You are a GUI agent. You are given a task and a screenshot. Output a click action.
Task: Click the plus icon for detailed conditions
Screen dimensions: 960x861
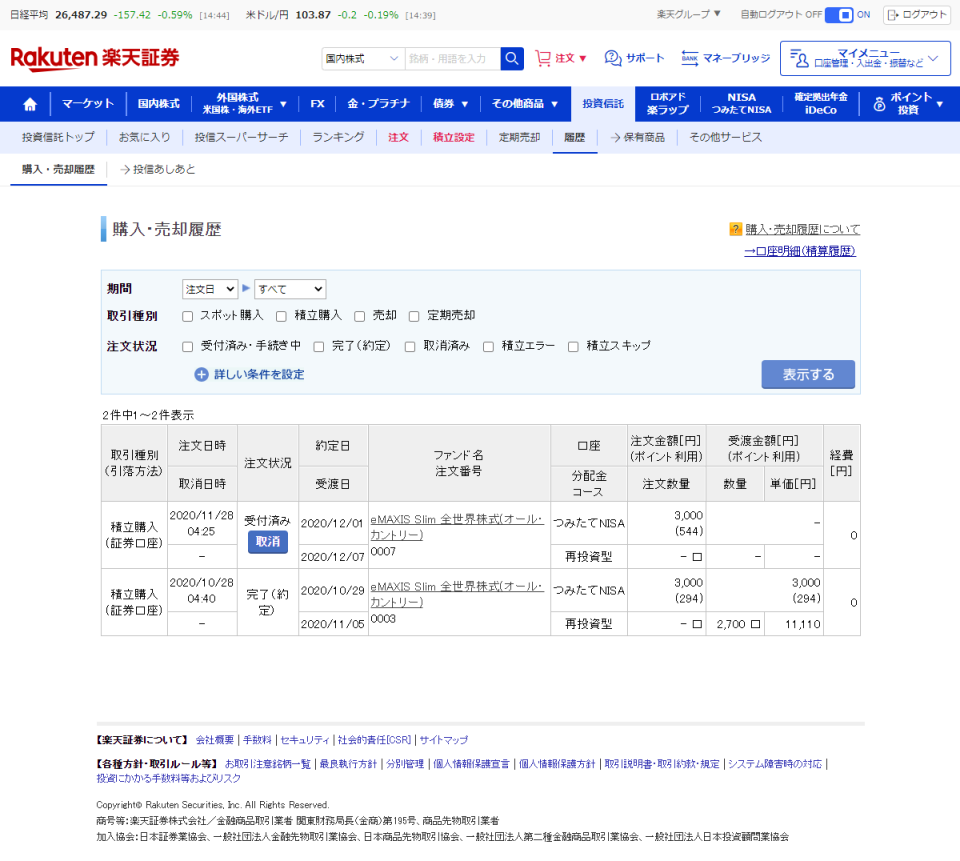click(201, 375)
